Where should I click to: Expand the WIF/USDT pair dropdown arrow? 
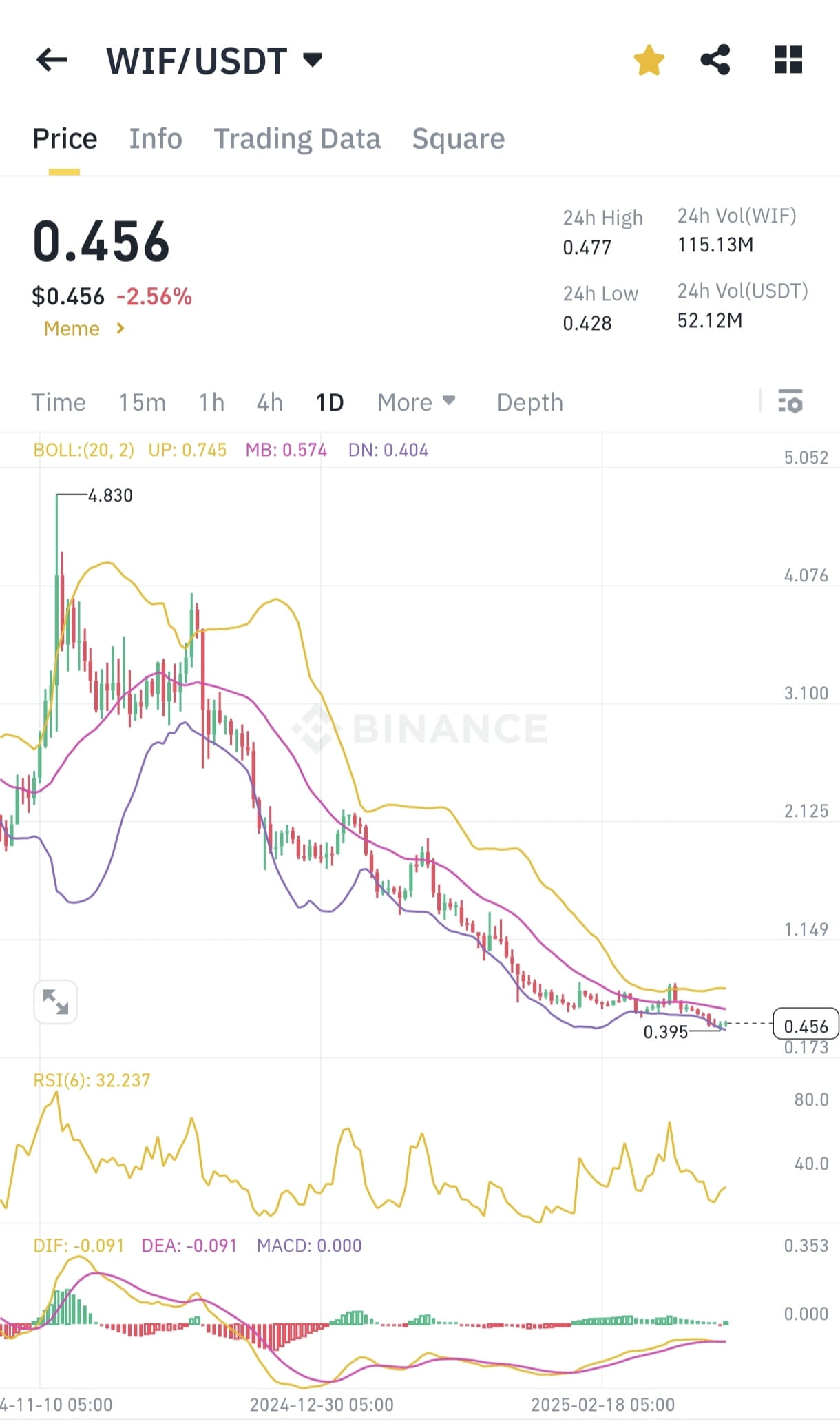[x=313, y=60]
